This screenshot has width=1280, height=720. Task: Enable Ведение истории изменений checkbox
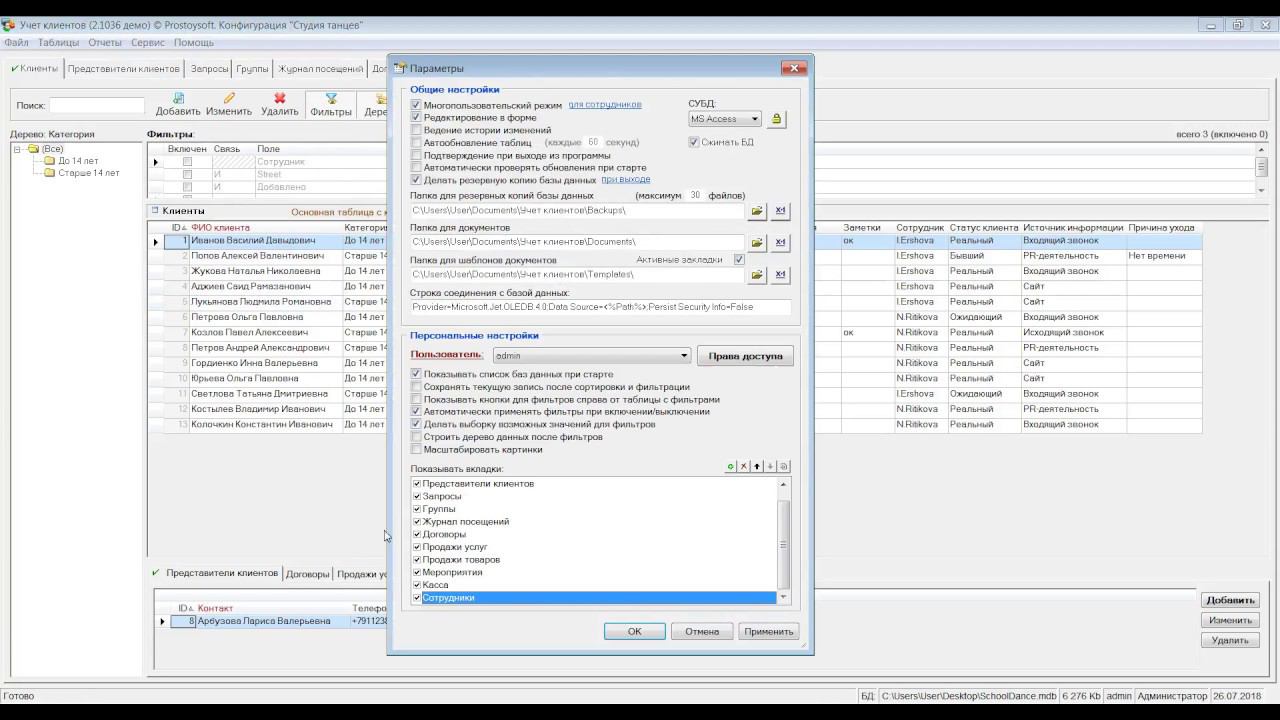pos(416,130)
